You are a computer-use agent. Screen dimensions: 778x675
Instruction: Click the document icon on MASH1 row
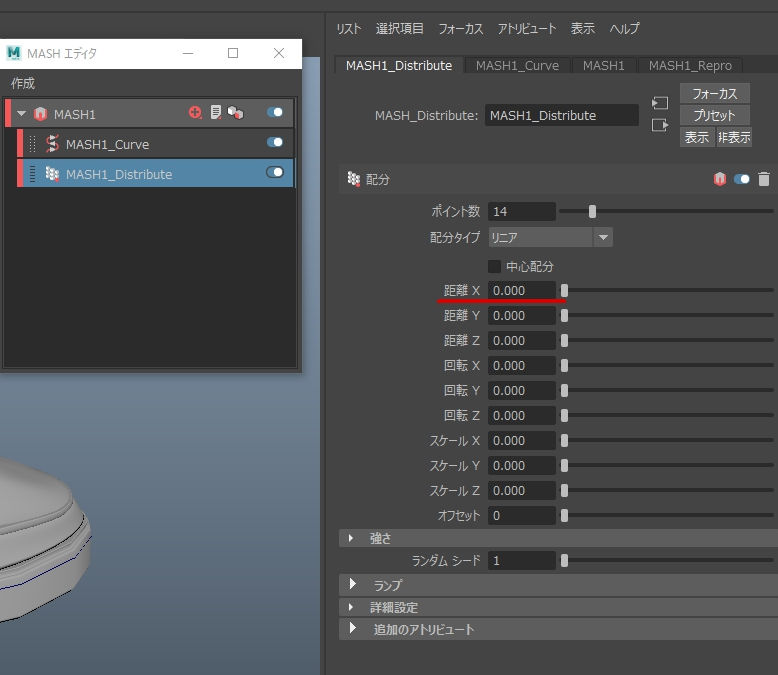(x=215, y=113)
